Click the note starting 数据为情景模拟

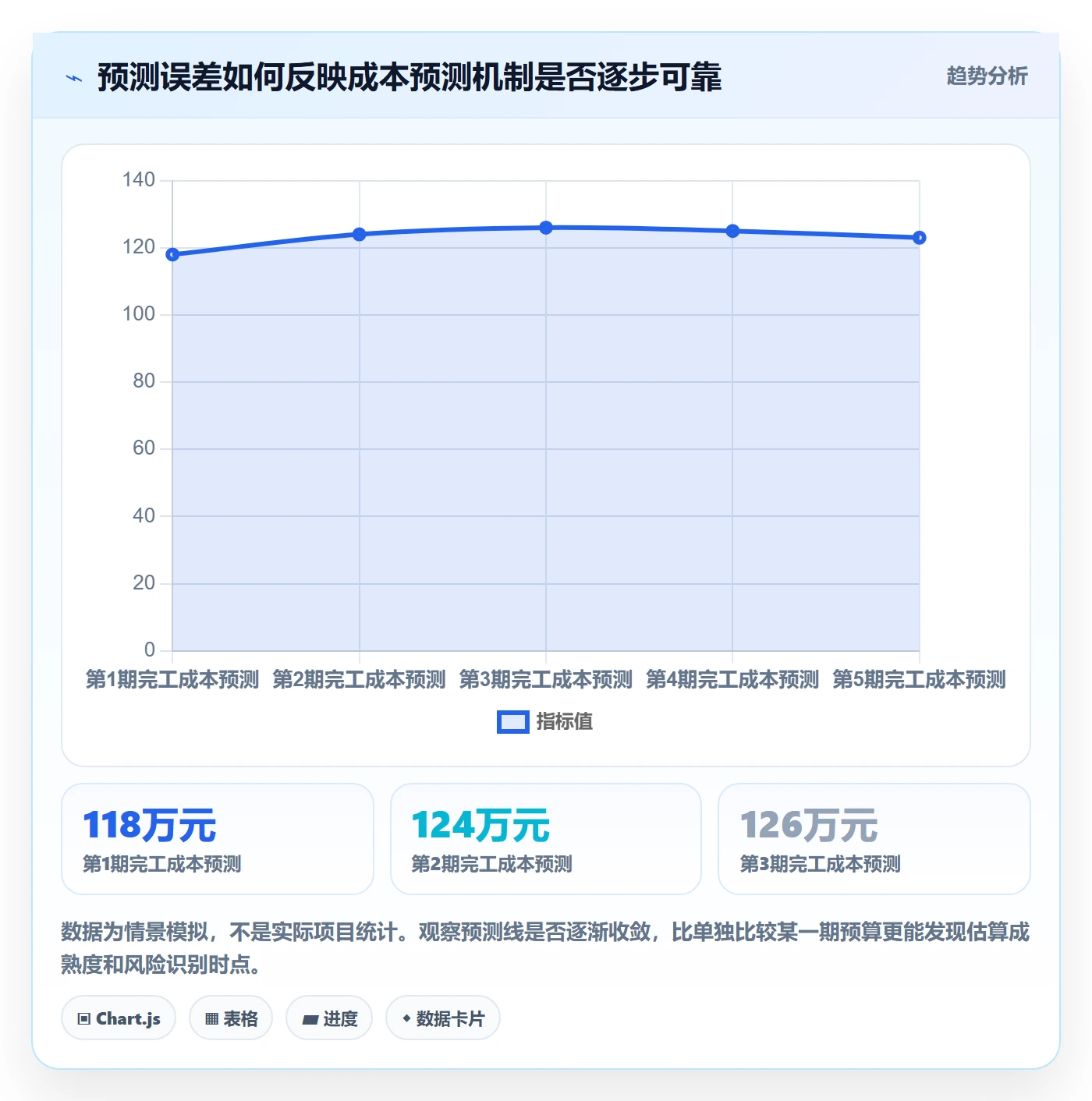coord(545,948)
